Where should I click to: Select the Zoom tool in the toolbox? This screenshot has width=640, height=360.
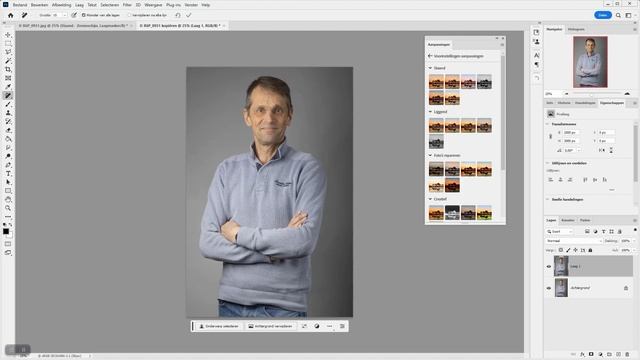(8, 208)
